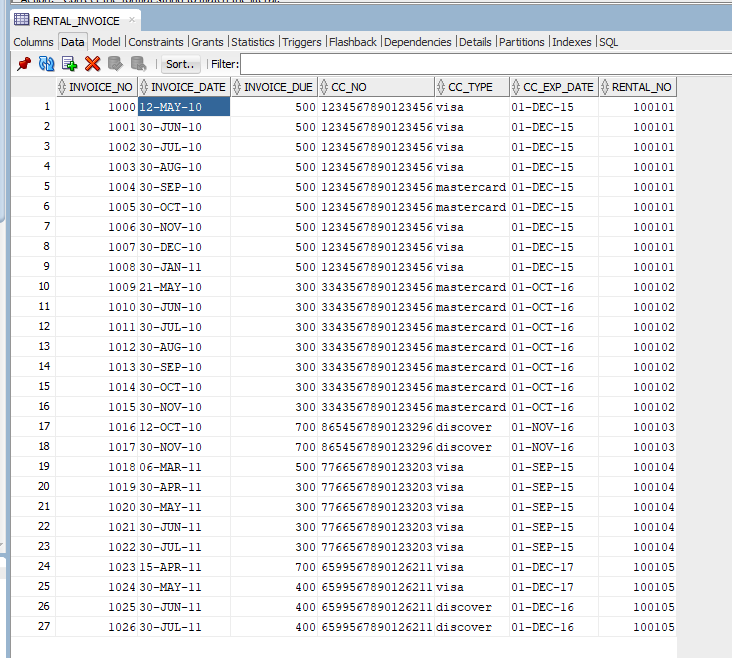
Task: Select invoice number cell 1014
Action: (97, 387)
